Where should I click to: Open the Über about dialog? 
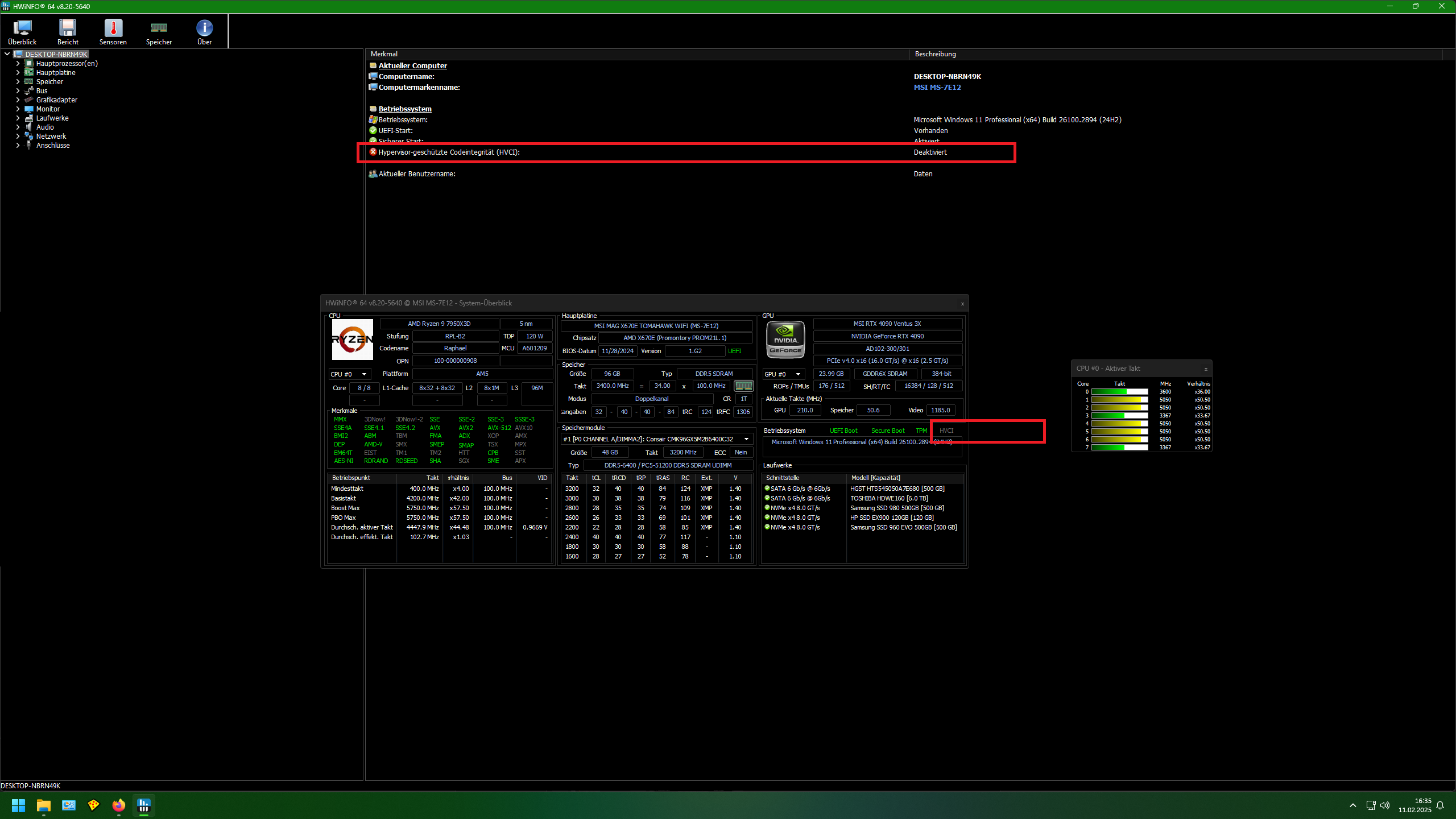(x=204, y=31)
